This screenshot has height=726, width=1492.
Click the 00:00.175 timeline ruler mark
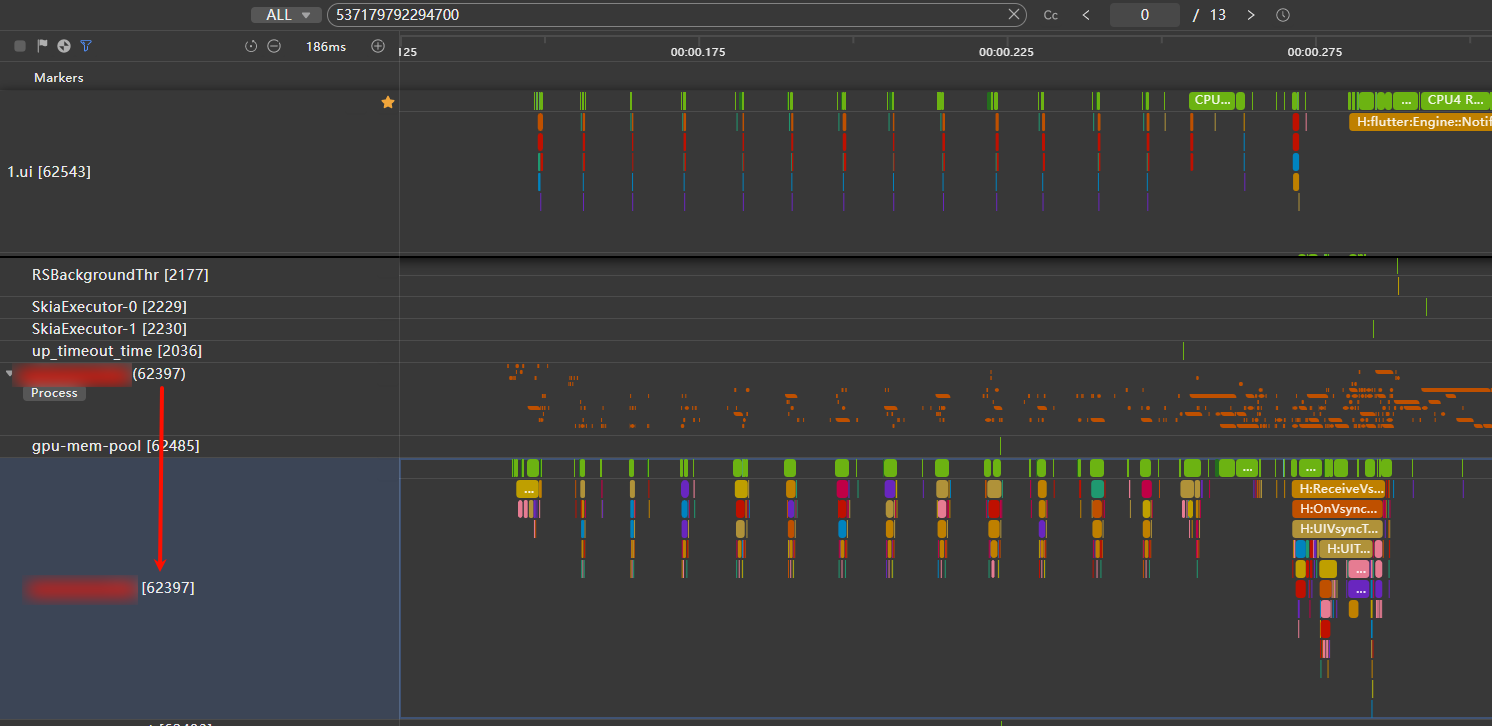698,52
